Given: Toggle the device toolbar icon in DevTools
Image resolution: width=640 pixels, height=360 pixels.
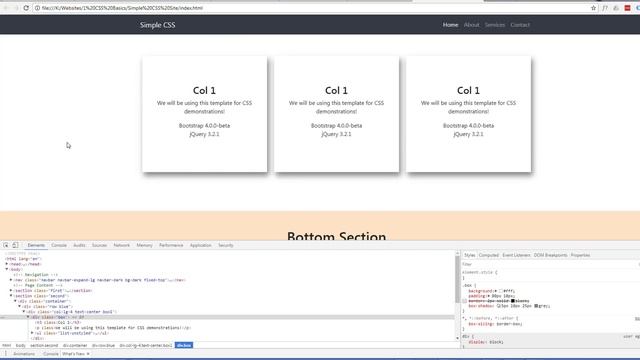Looking at the screenshot, I should pyautogui.click(x=15, y=245).
